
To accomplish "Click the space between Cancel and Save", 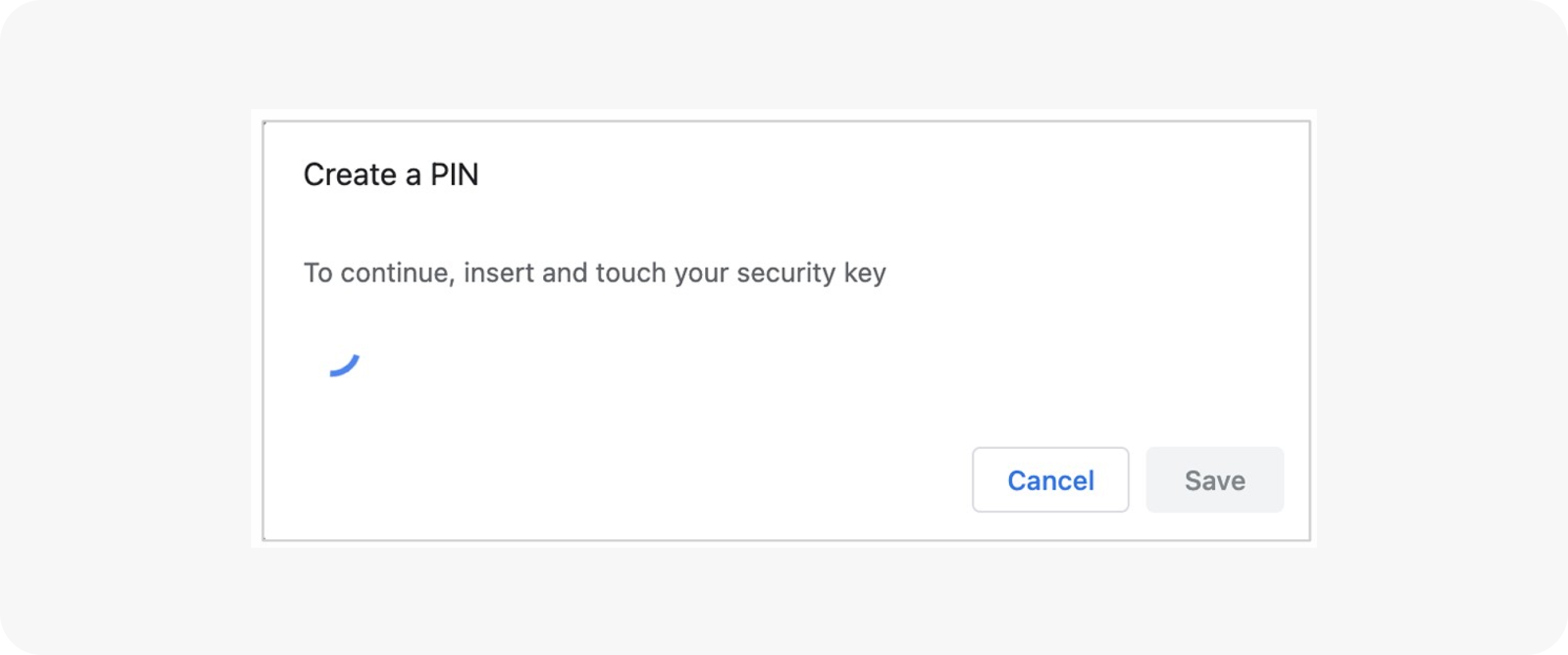I will pos(1137,480).
